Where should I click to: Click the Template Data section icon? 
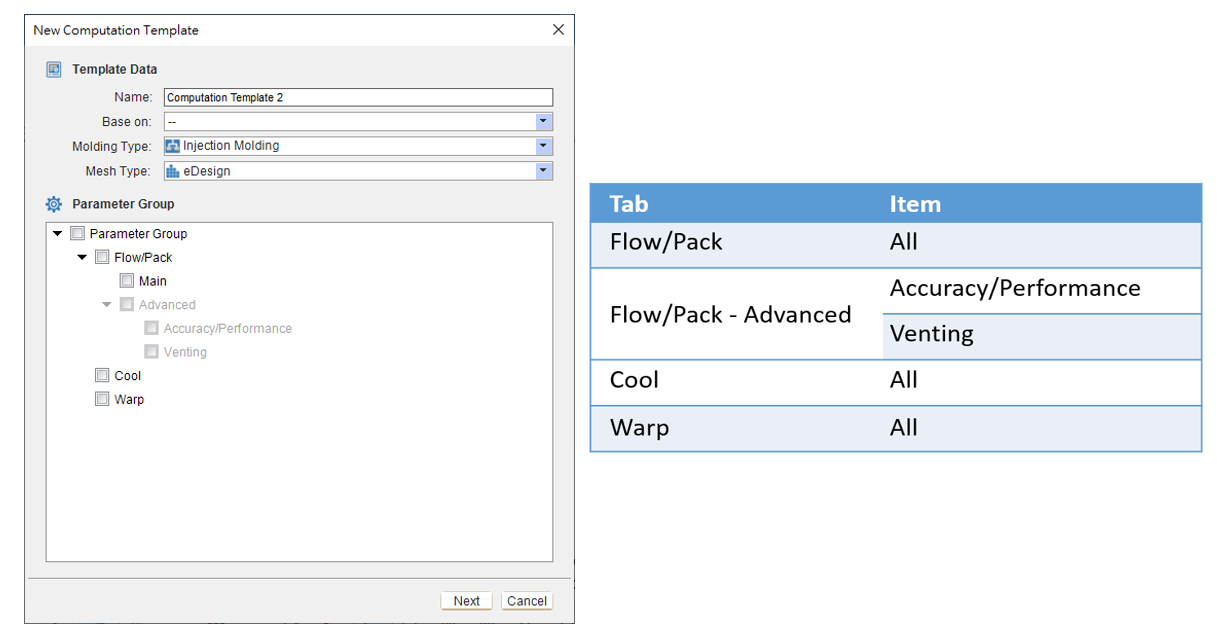54,70
